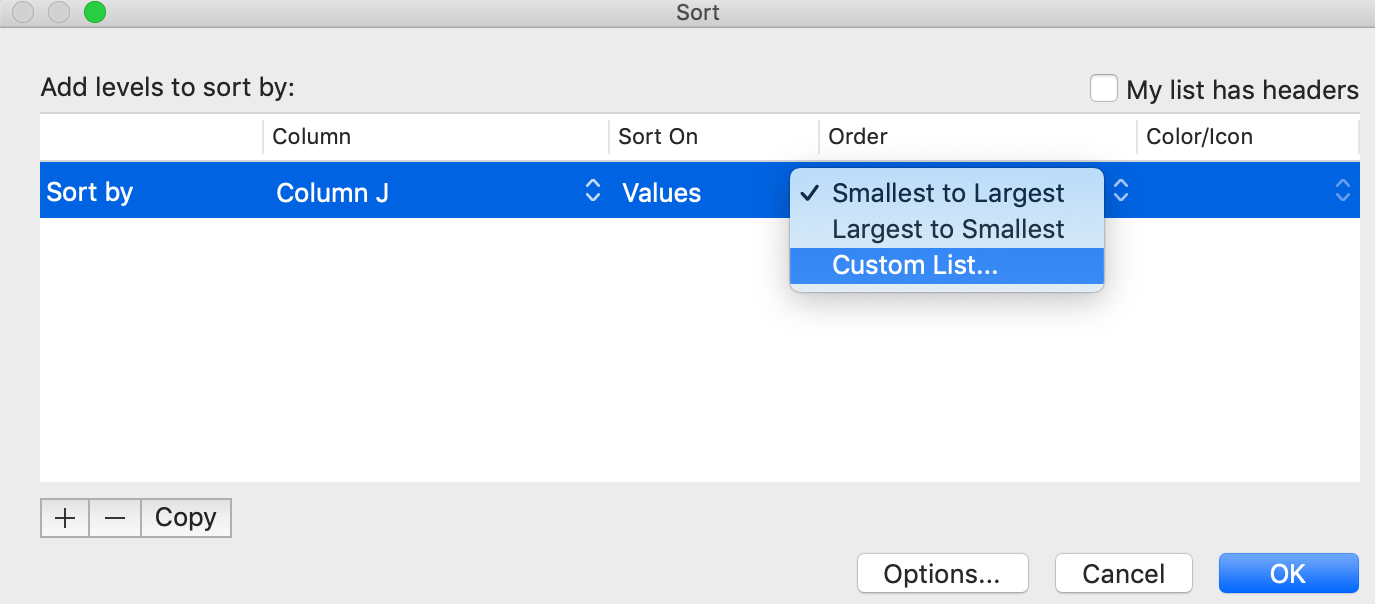
Task: Enable the My list has headers checkbox
Action: (x=1104, y=89)
